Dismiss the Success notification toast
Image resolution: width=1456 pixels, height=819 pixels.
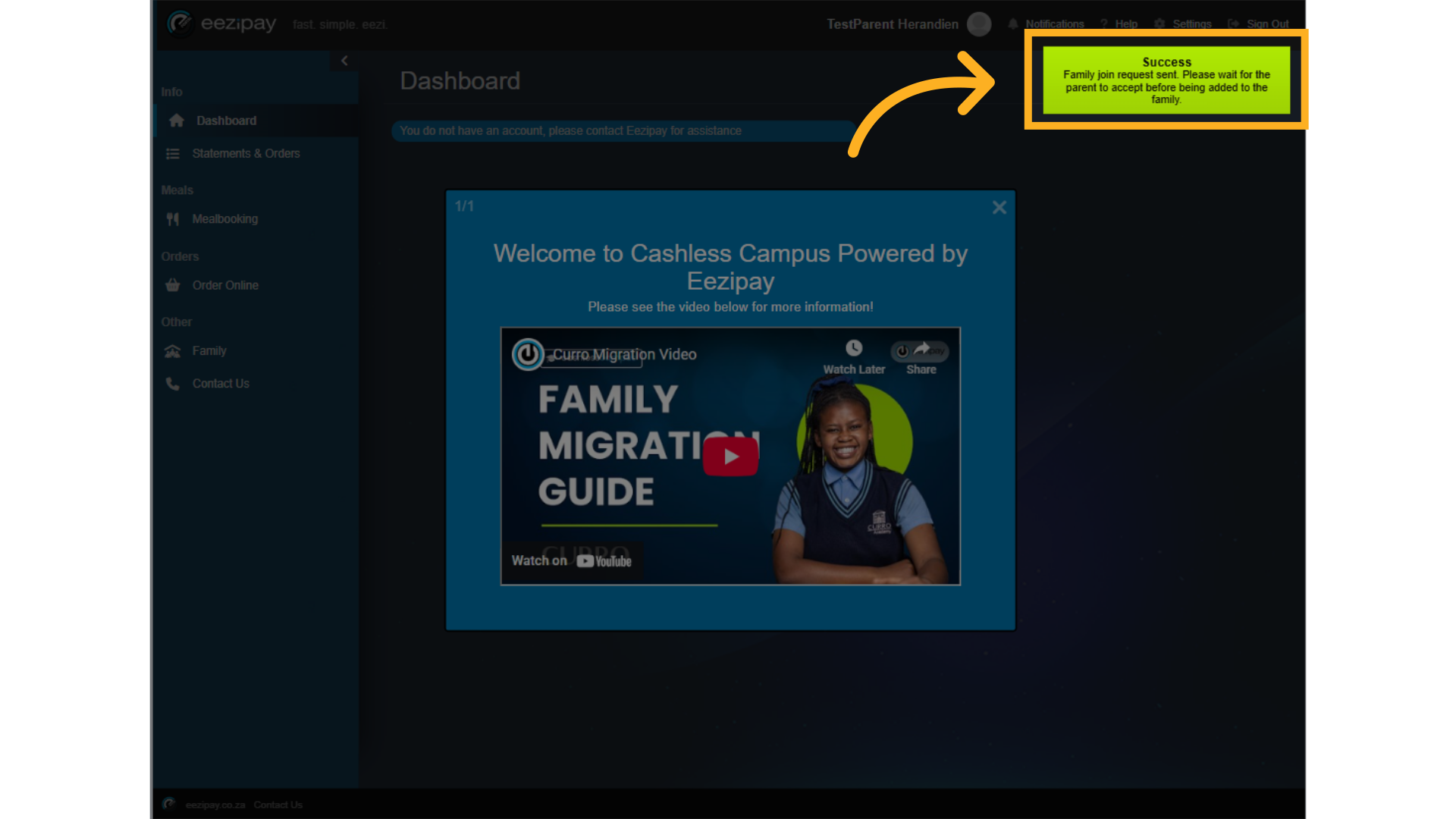pyautogui.click(x=1166, y=80)
